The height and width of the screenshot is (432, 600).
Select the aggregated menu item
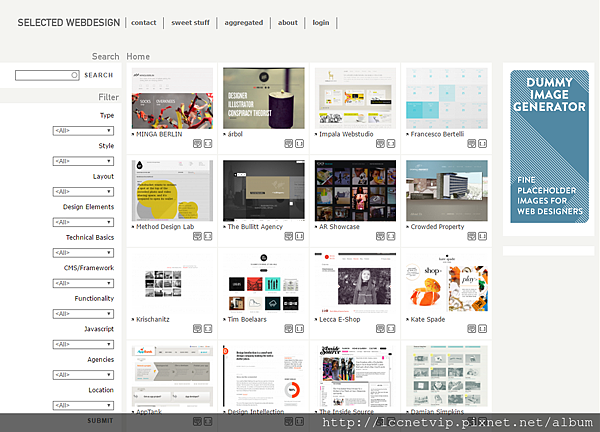(x=244, y=23)
